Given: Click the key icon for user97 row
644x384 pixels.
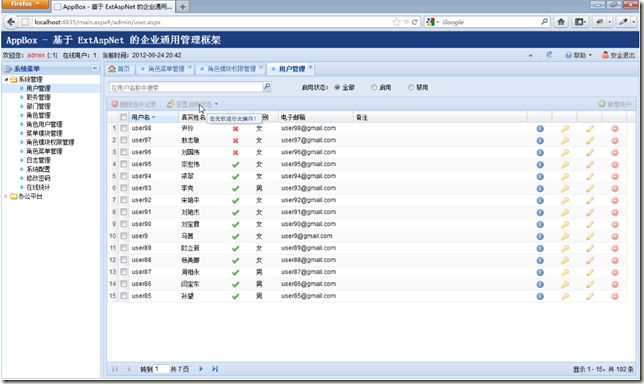Looking at the screenshot, I should (x=565, y=140).
